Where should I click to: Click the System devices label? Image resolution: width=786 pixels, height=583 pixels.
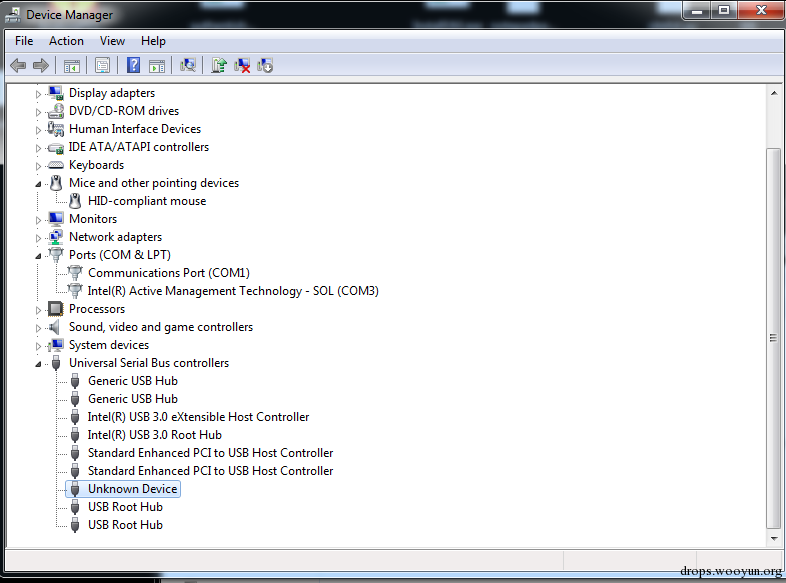coord(109,345)
